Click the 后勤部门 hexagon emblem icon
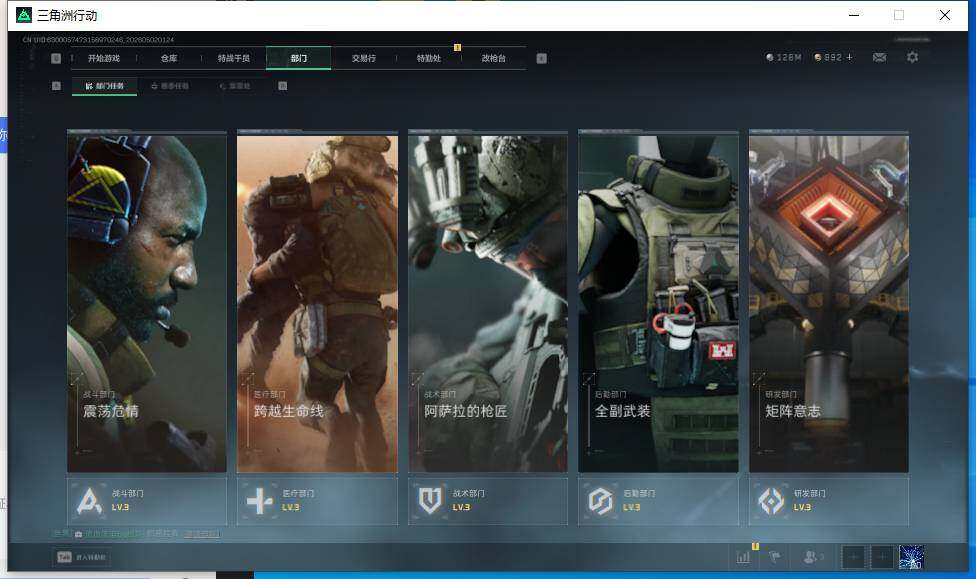The image size is (976, 579). (x=601, y=501)
